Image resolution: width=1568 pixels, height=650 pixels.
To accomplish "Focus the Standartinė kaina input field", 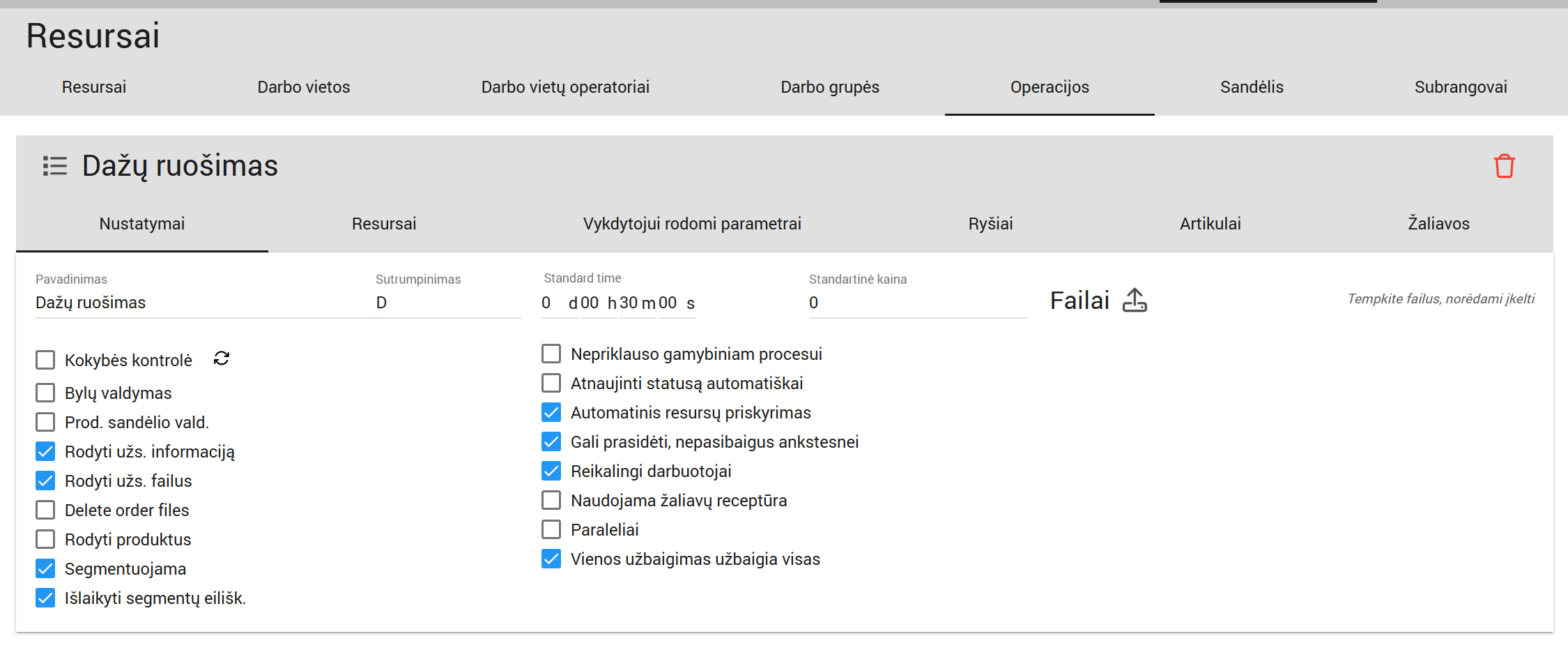I will point(916,303).
